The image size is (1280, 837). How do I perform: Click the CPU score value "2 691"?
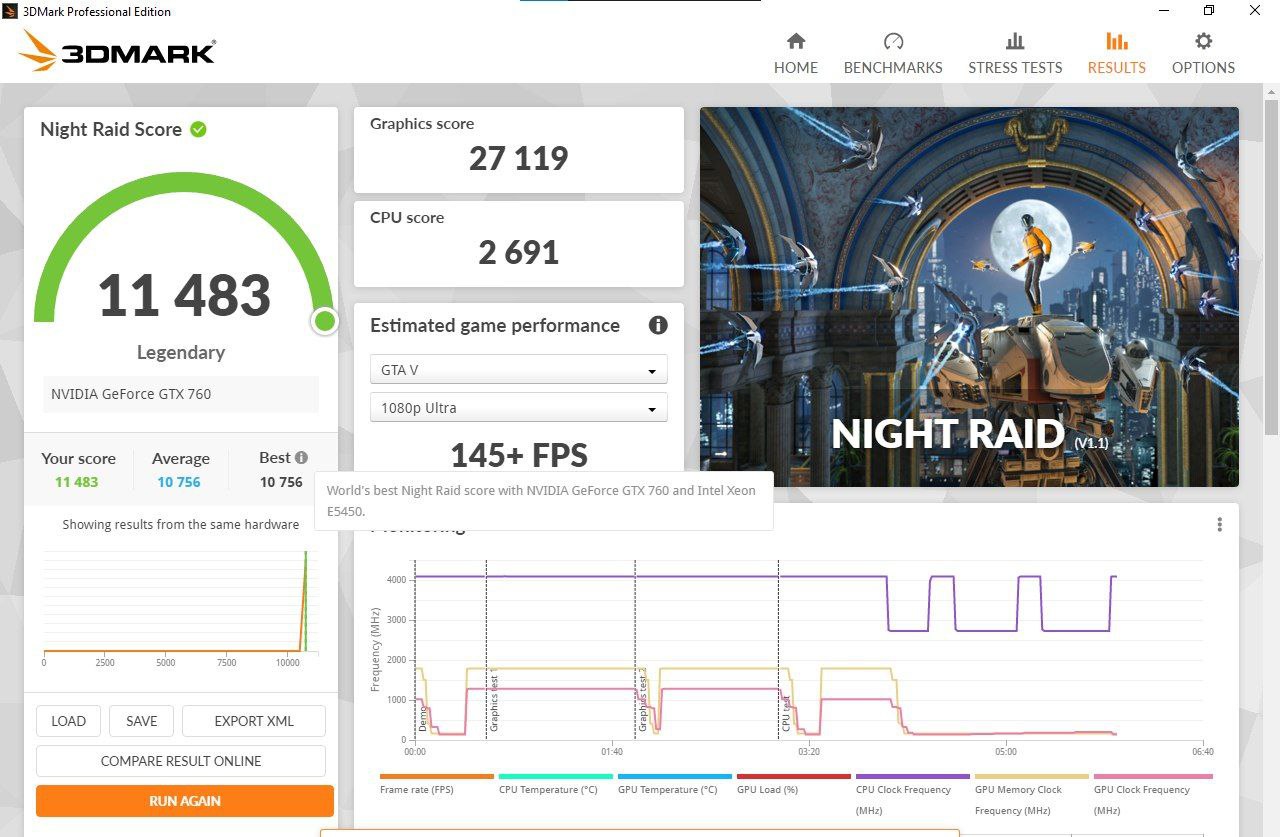pos(518,252)
